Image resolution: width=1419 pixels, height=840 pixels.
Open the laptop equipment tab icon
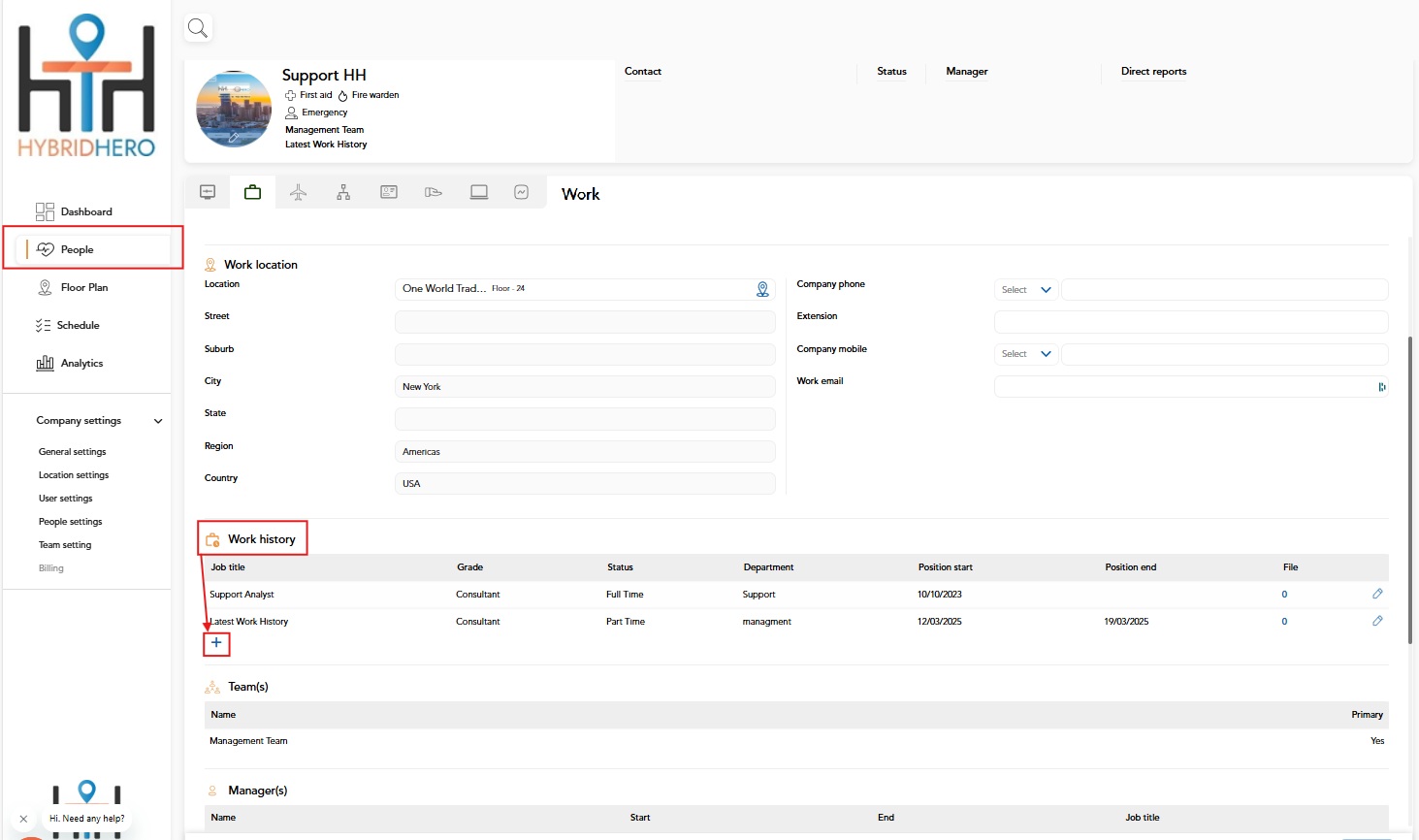pos(479,192)
